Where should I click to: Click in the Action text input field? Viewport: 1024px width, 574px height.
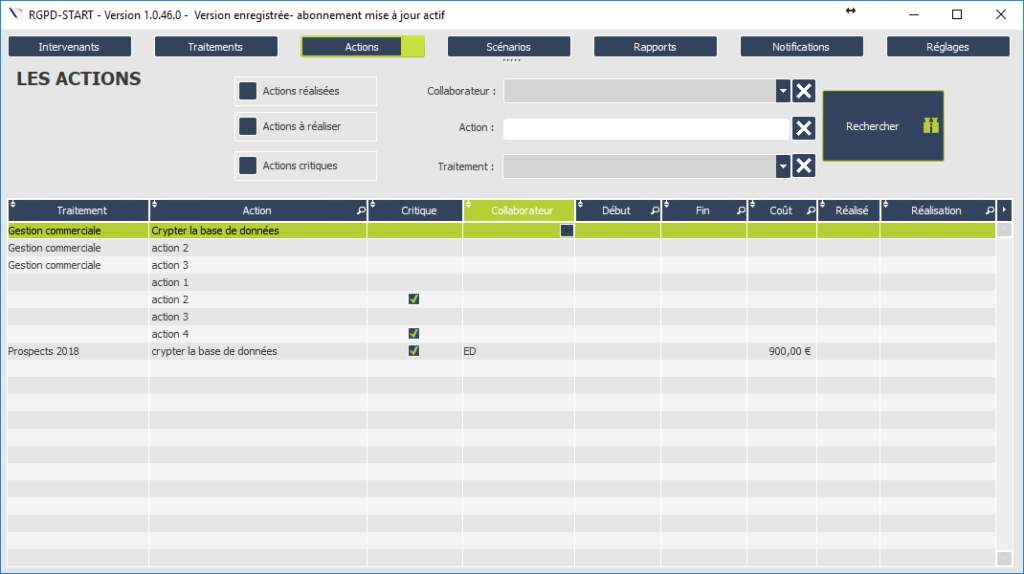tap(647, 128)
